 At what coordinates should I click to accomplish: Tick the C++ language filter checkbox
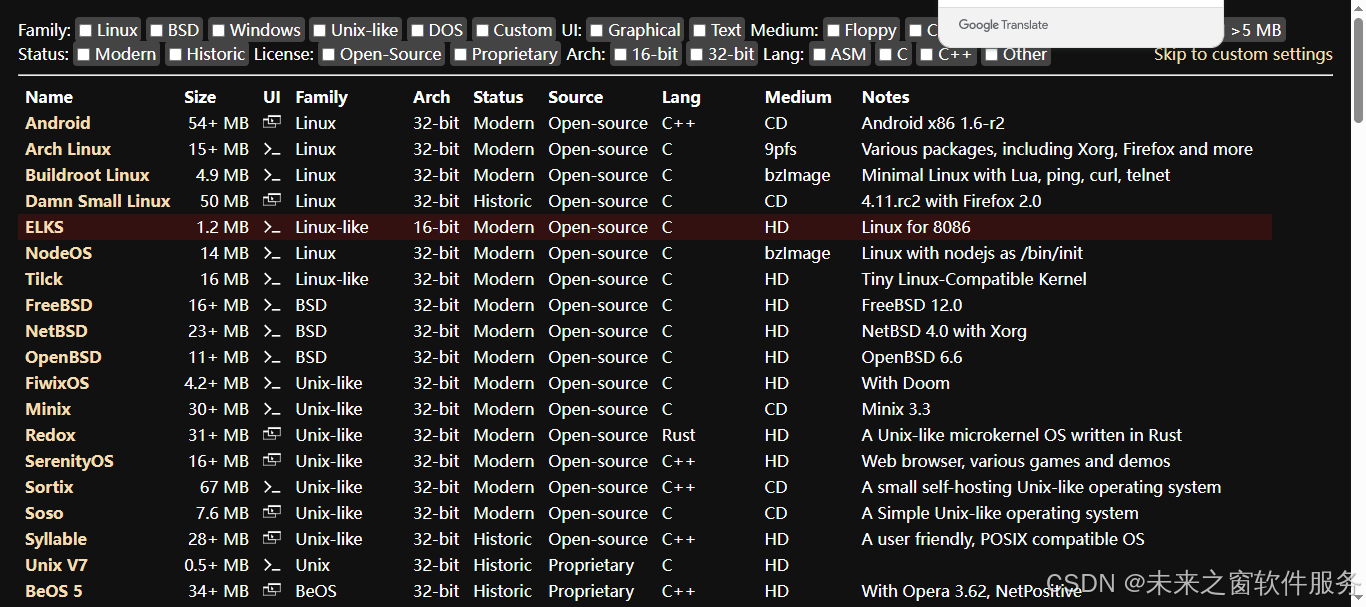(926, 55)
